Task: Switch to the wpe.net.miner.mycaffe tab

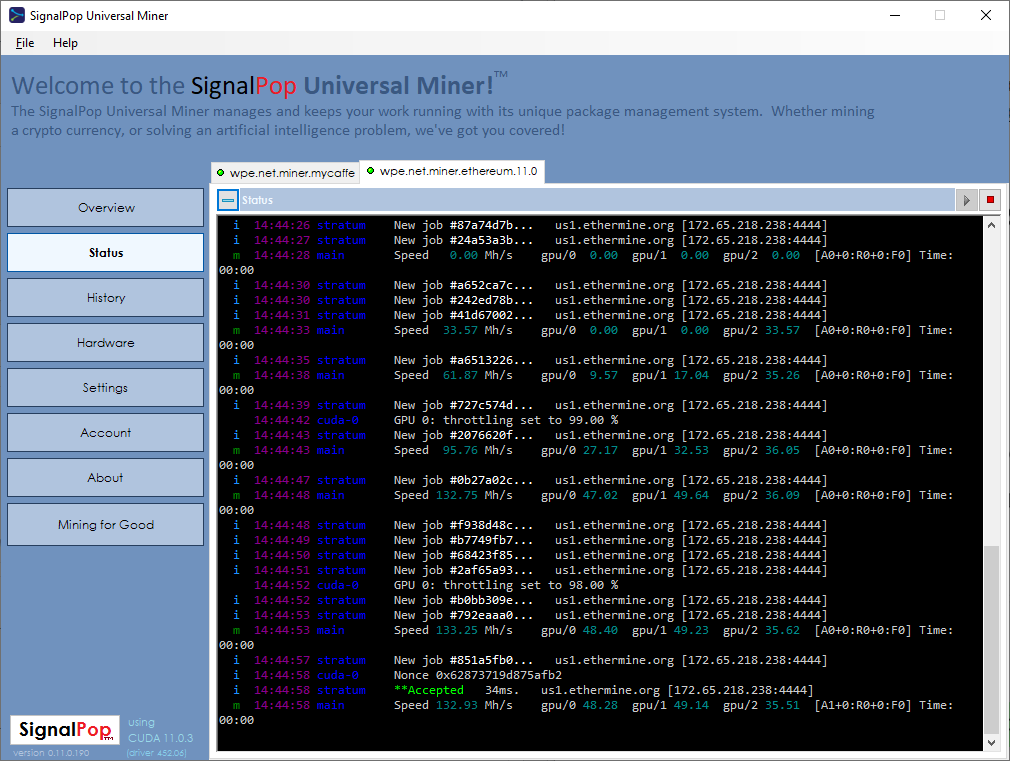Action: pyautogui.click(x=285, y=173)
